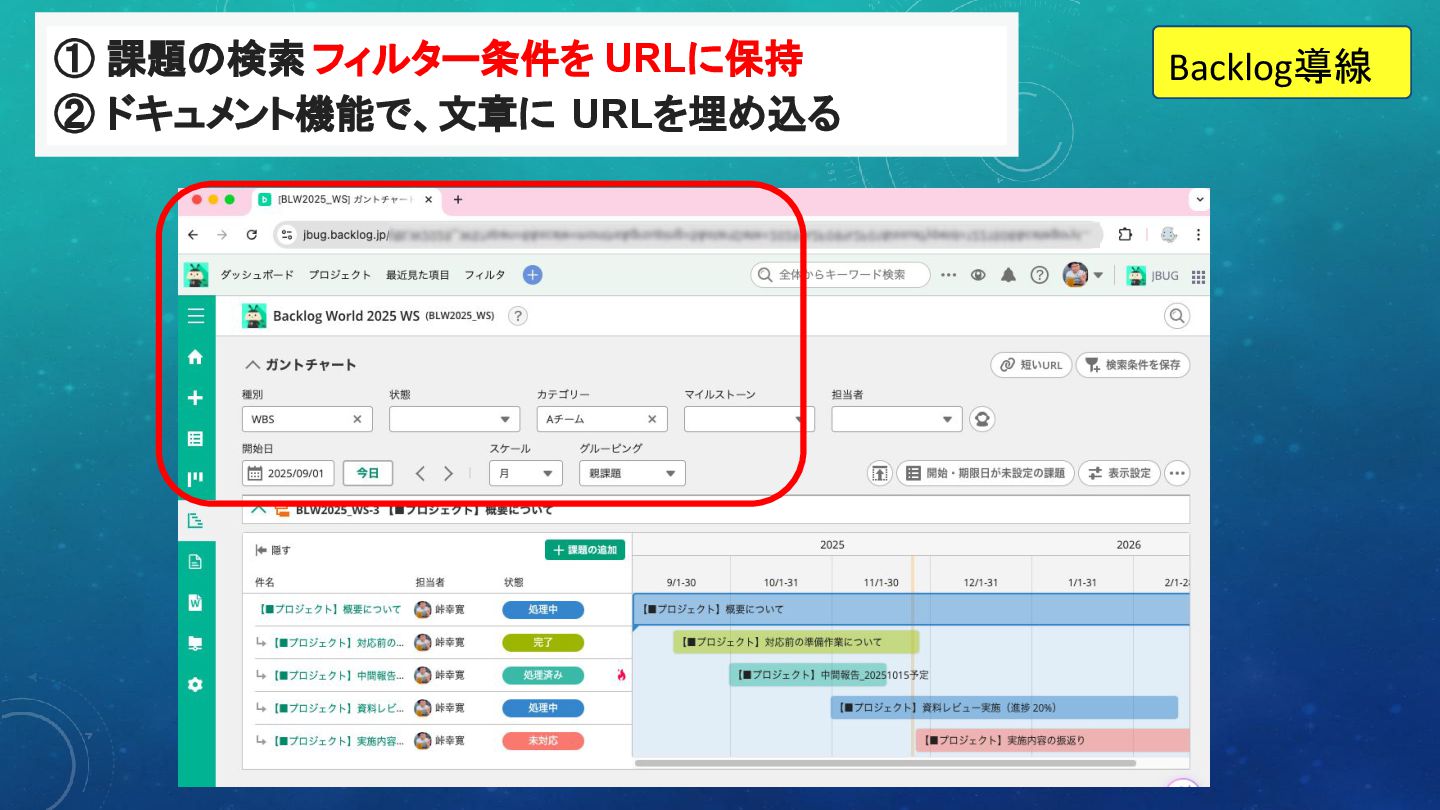Click the green 課題の追加 button
Viewport: 1440px width, 810px height.
[585, 550]
